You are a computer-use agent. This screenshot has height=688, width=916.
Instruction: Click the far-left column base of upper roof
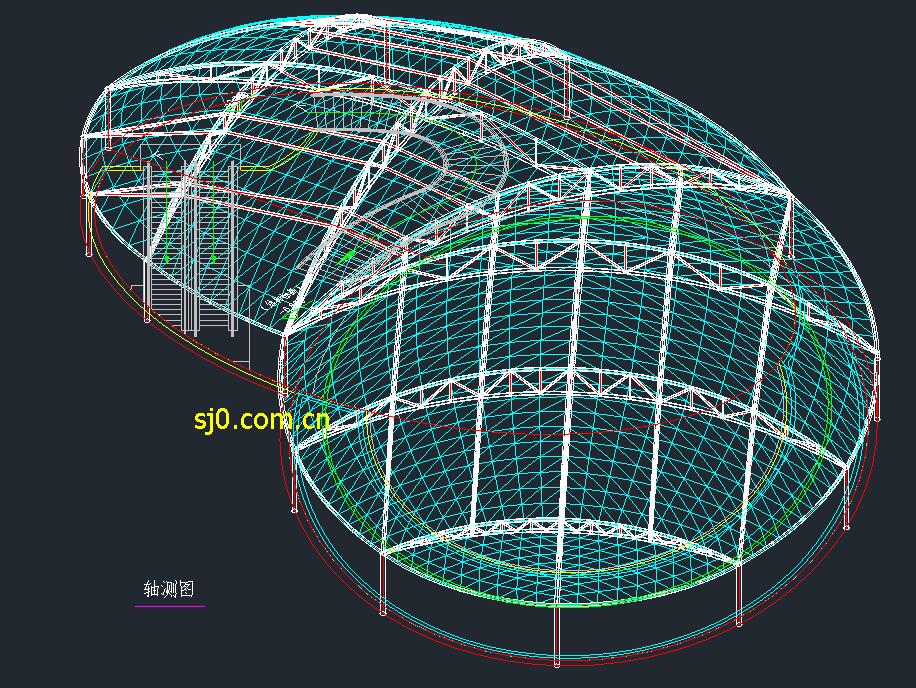click(x=91, y=254)
